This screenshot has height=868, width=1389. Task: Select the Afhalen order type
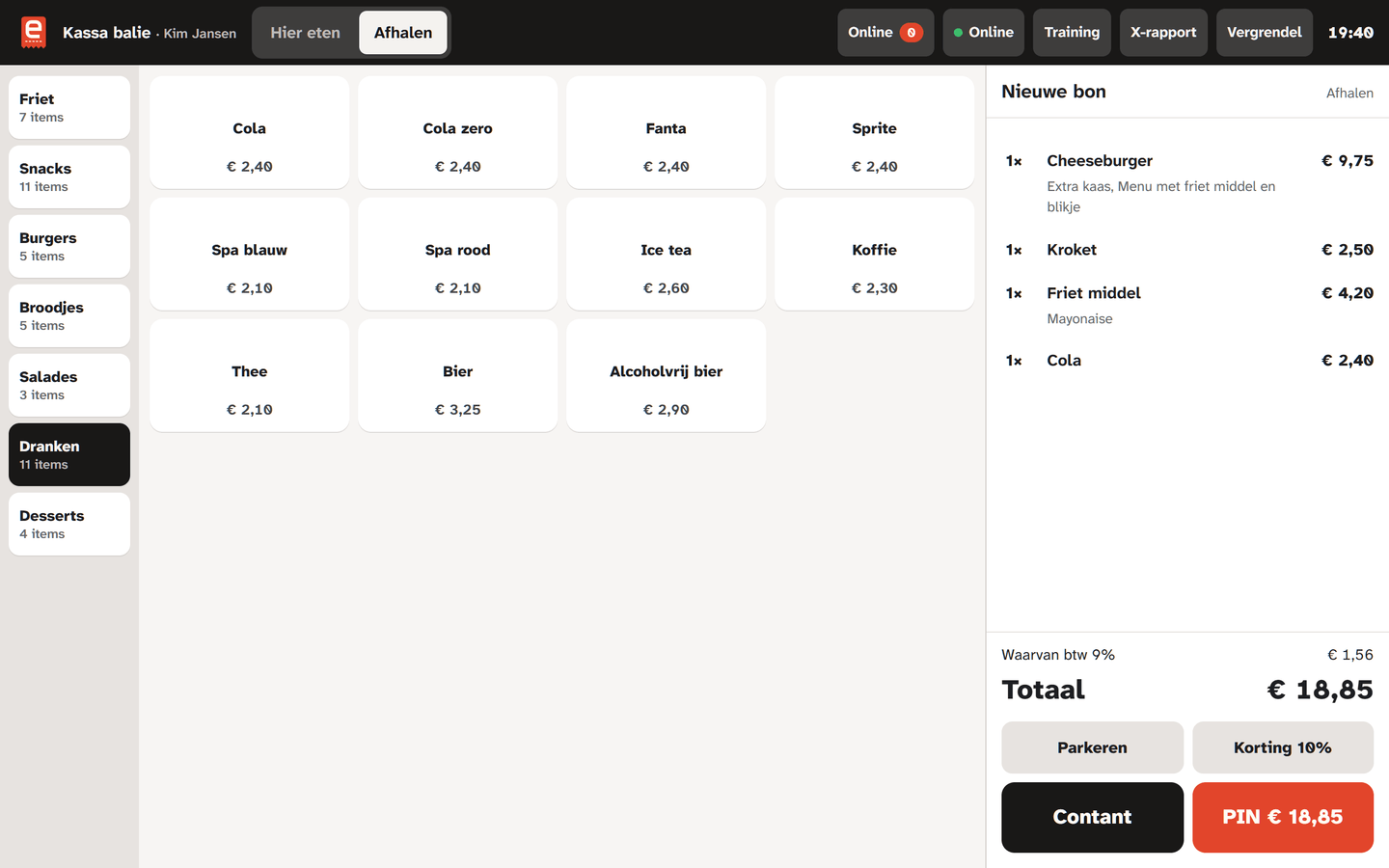pos(403,33)
